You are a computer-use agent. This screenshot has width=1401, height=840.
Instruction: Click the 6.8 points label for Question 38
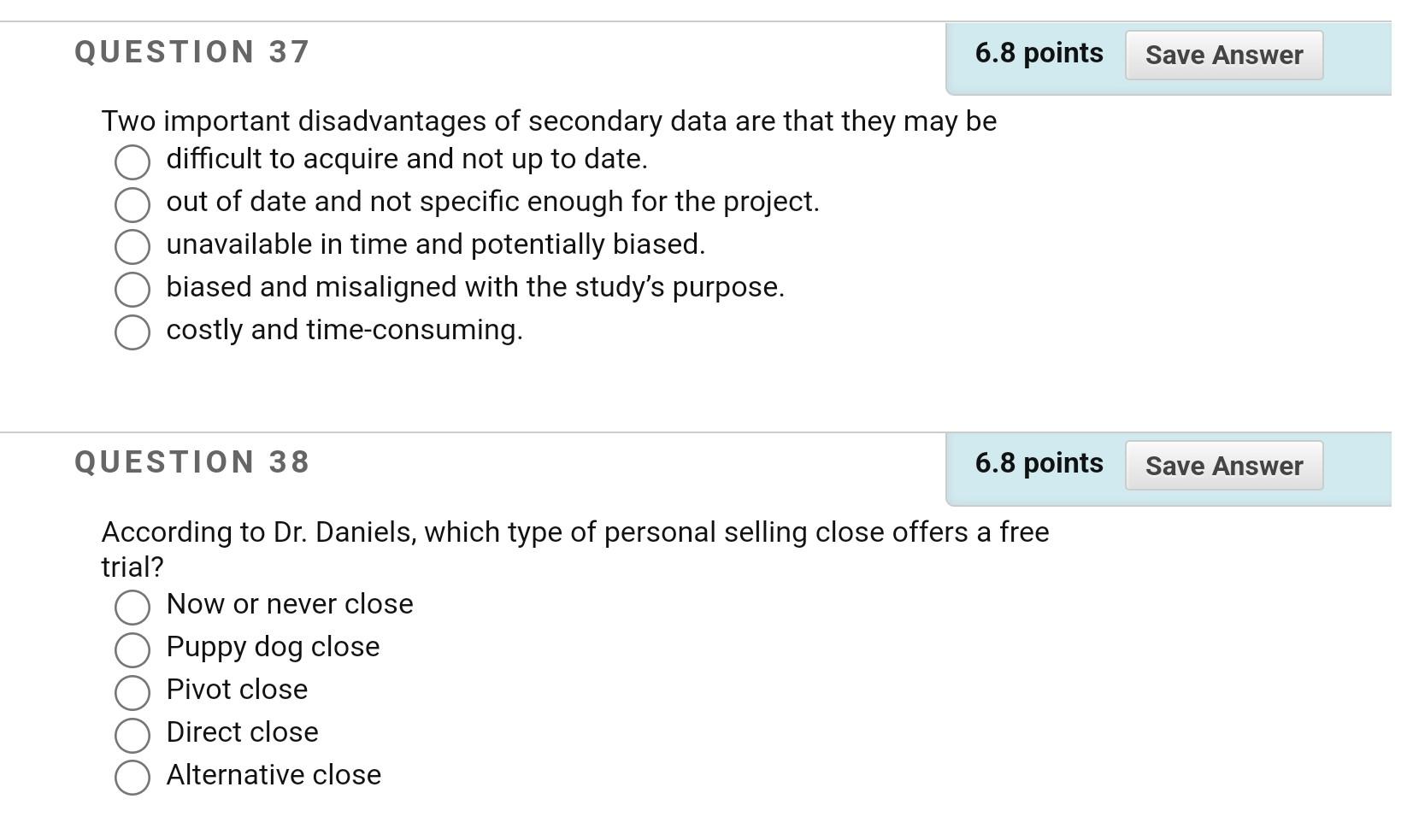(1037, 463)
